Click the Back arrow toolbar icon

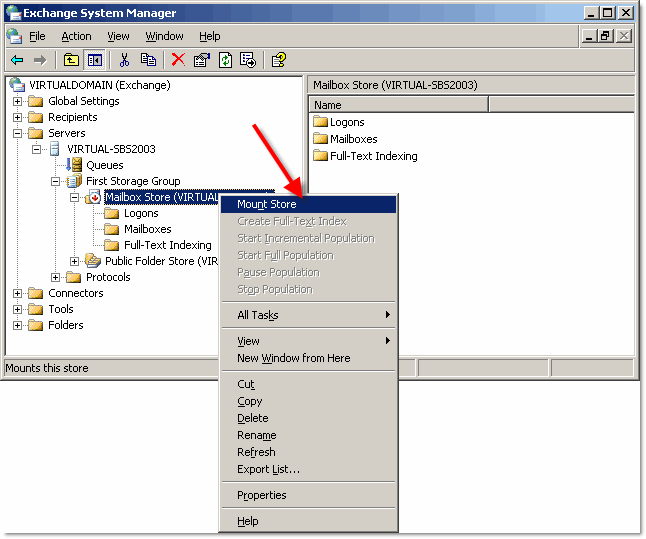pyautogui.click(x=18, y=60)
